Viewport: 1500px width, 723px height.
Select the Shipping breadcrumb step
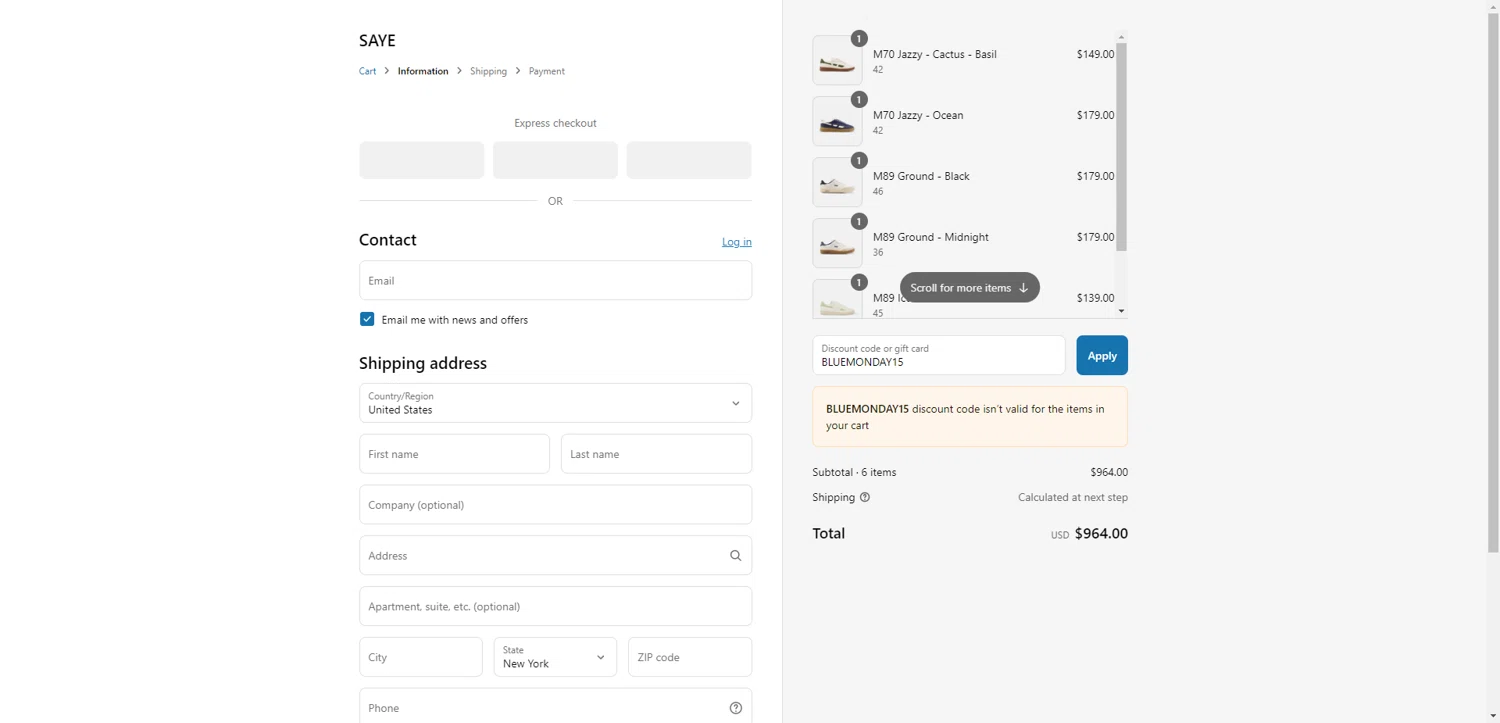click(x=488, y=71)
